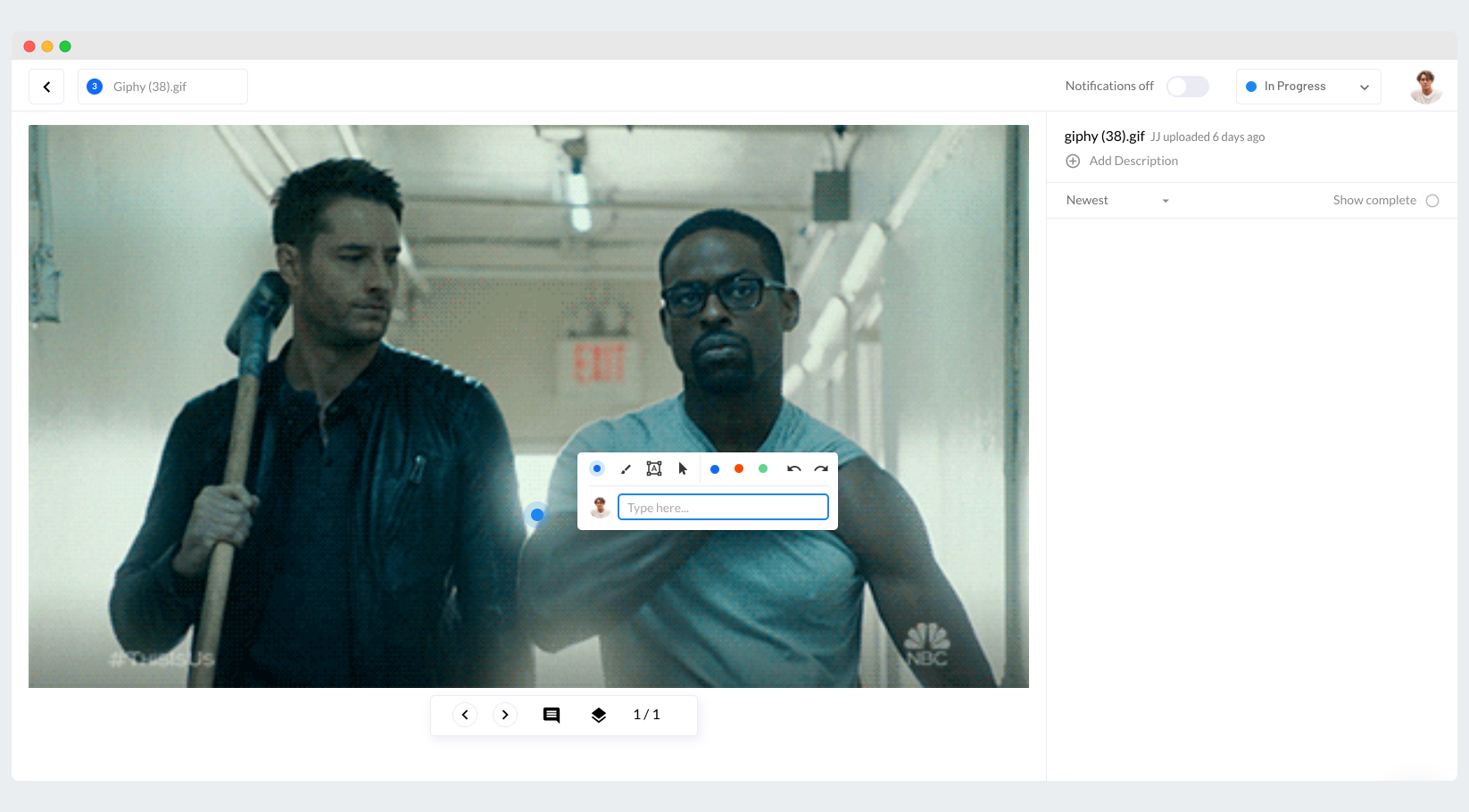Image resolution: width=1469 pixels, height=812 pixels.
Task: Select the text box annotation tool
Action: [654, 469]
